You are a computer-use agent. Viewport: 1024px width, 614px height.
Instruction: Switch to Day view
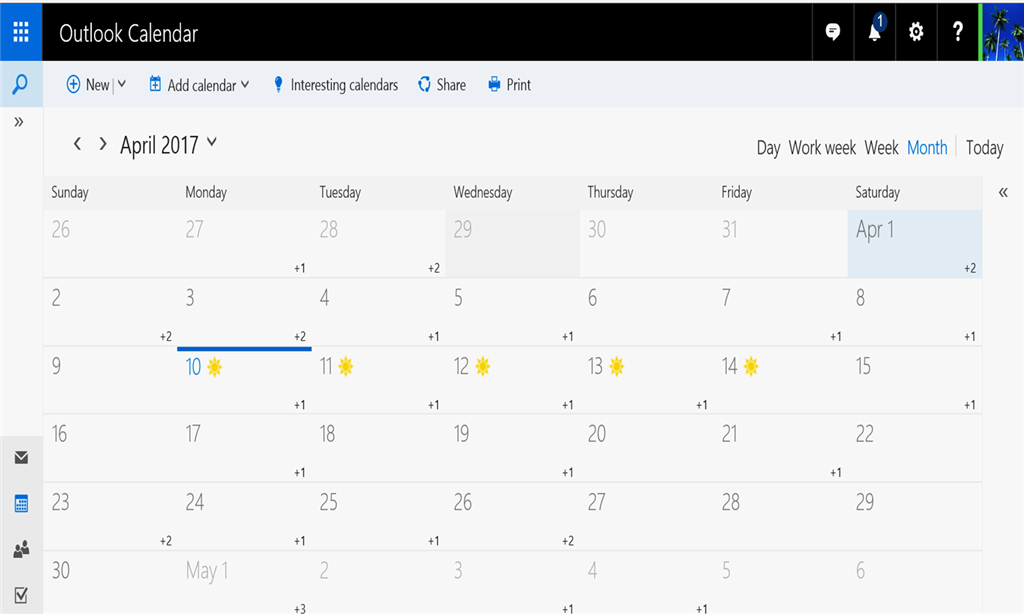(768, 148)
